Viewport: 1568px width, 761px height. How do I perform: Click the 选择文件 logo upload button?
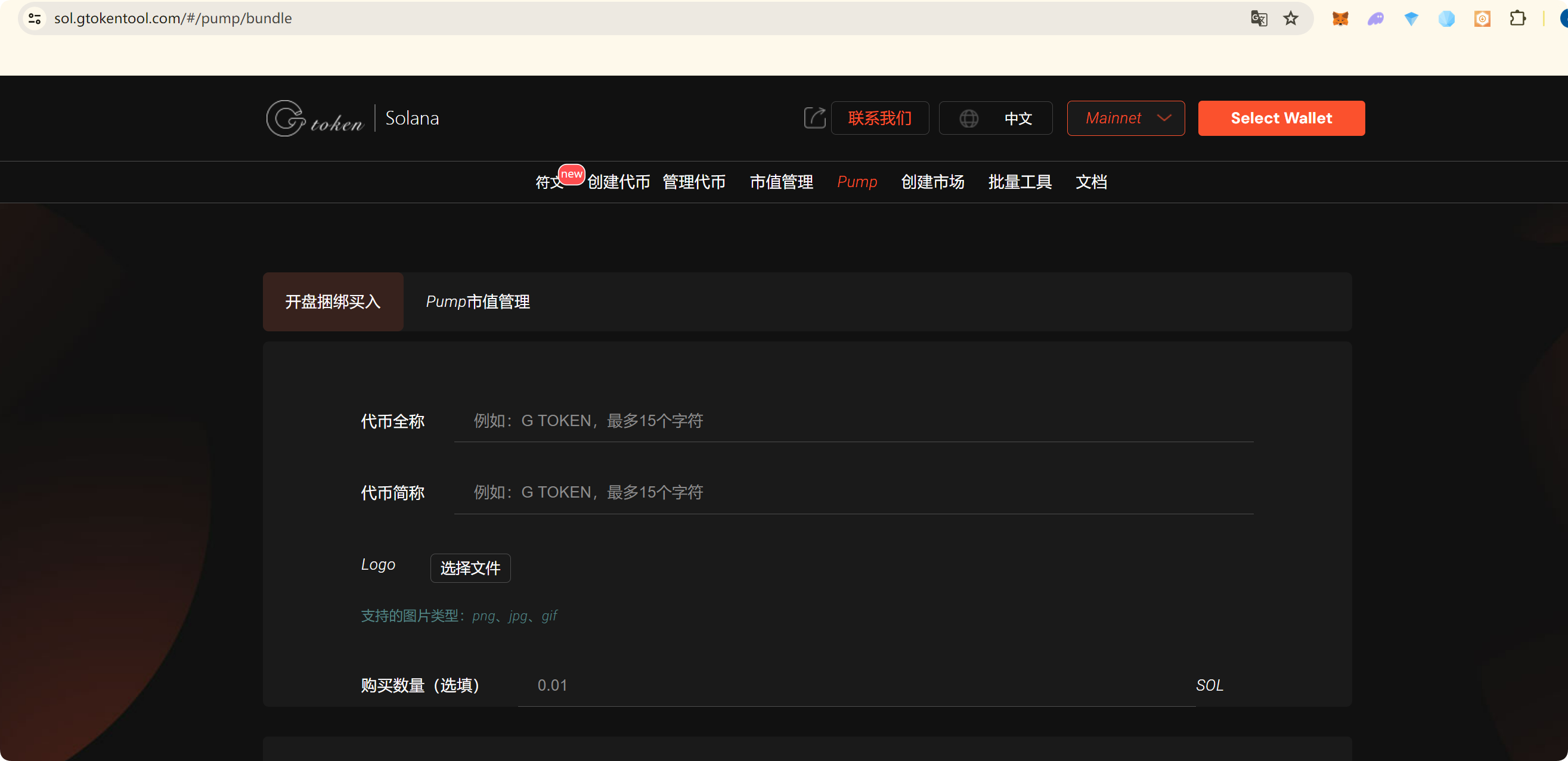[470, 568]
